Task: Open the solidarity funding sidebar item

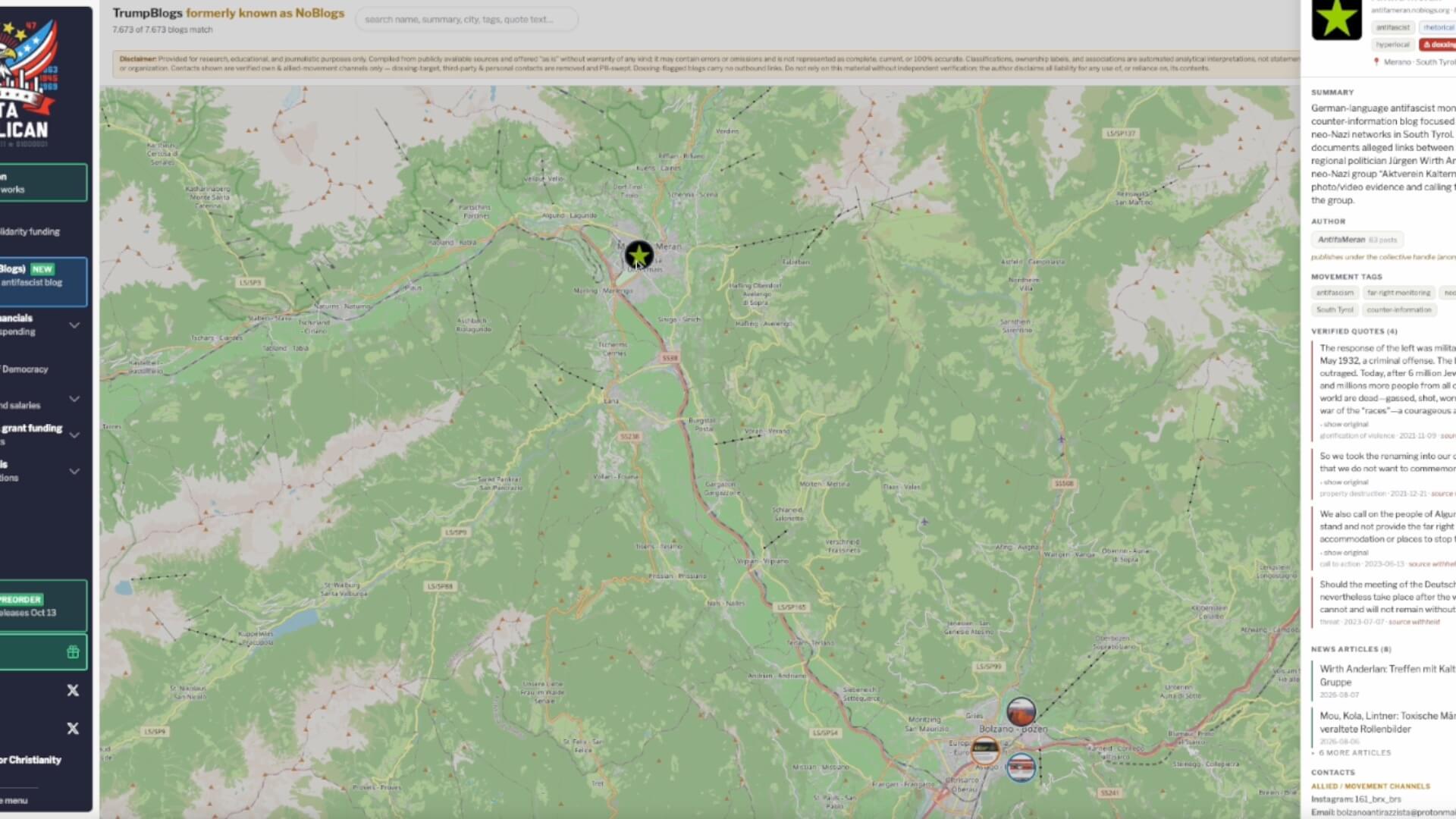Action: click(x=30, y=232)
